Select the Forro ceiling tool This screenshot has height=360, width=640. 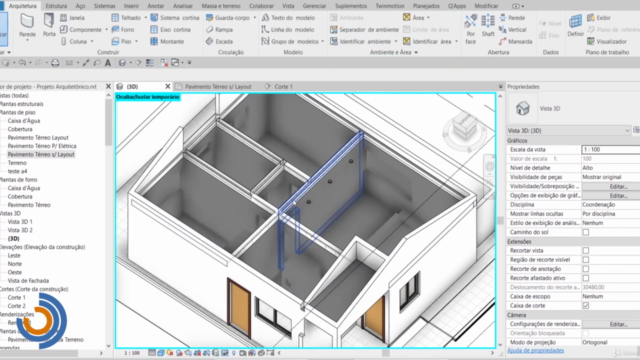pos(123,30)
